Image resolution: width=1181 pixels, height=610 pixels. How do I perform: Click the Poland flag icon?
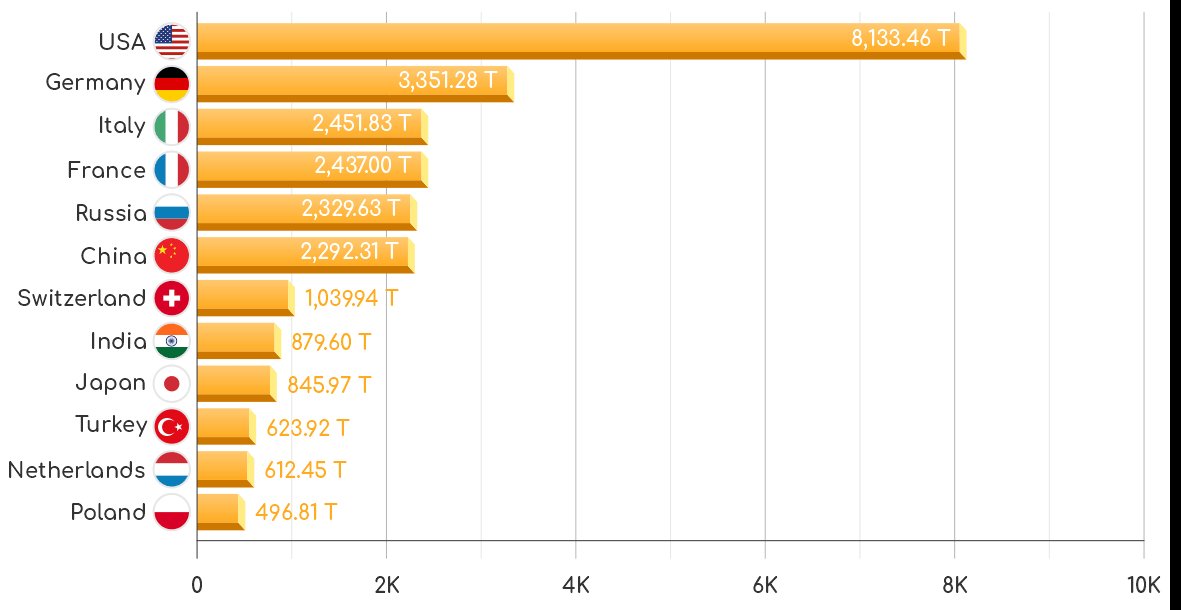tap(172, 512)
